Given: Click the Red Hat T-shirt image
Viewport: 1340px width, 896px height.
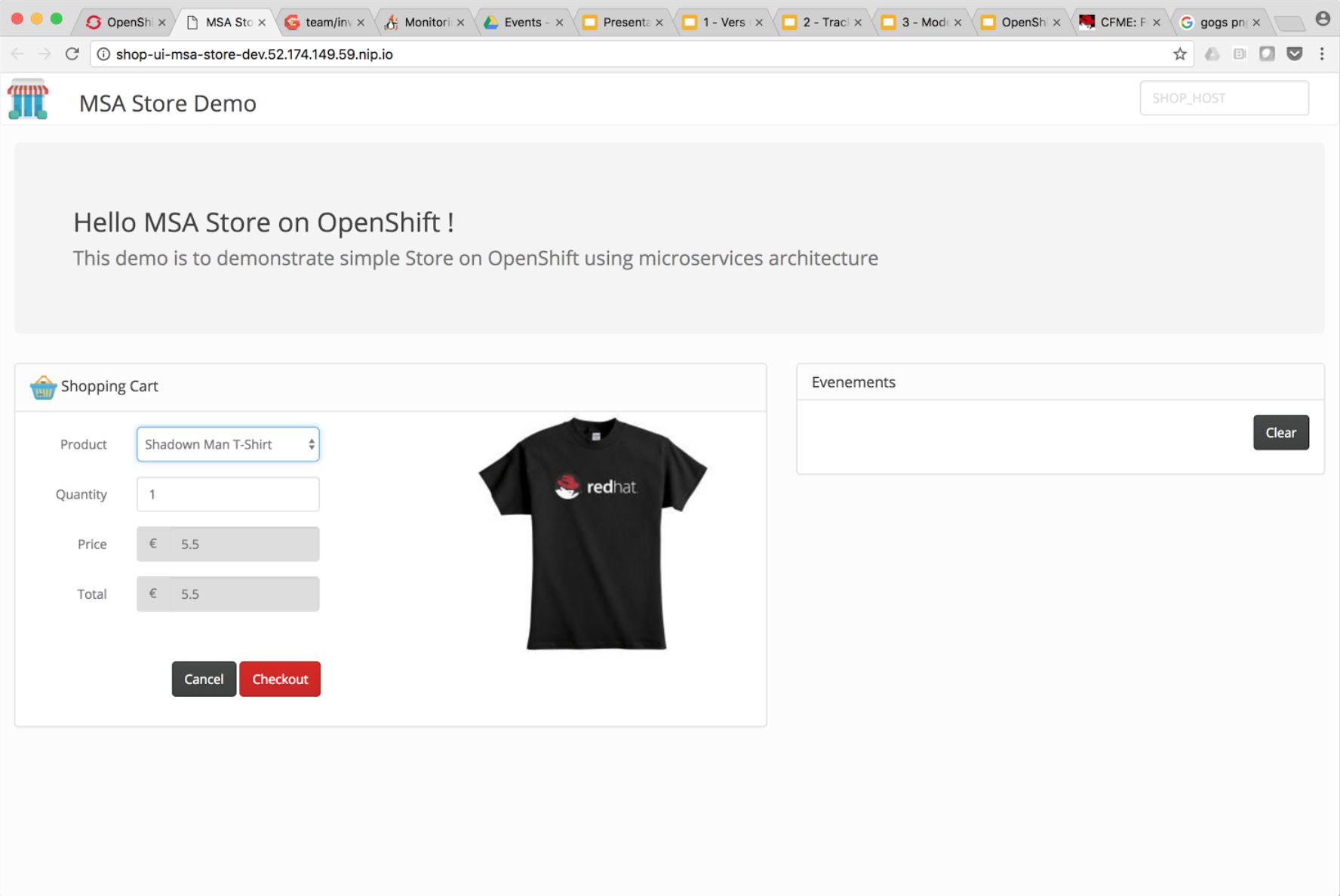Looking at the screenshot, I should tap(593, 533).
